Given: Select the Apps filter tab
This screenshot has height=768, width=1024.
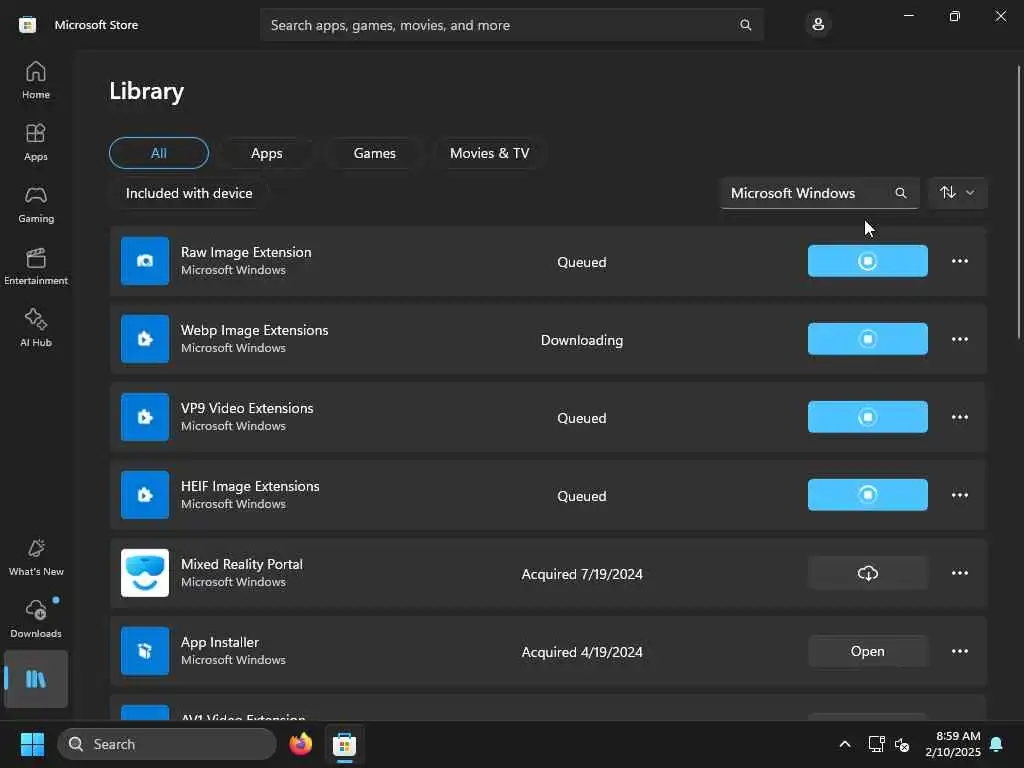Looking at the screenshot, I should click(266, 153).
